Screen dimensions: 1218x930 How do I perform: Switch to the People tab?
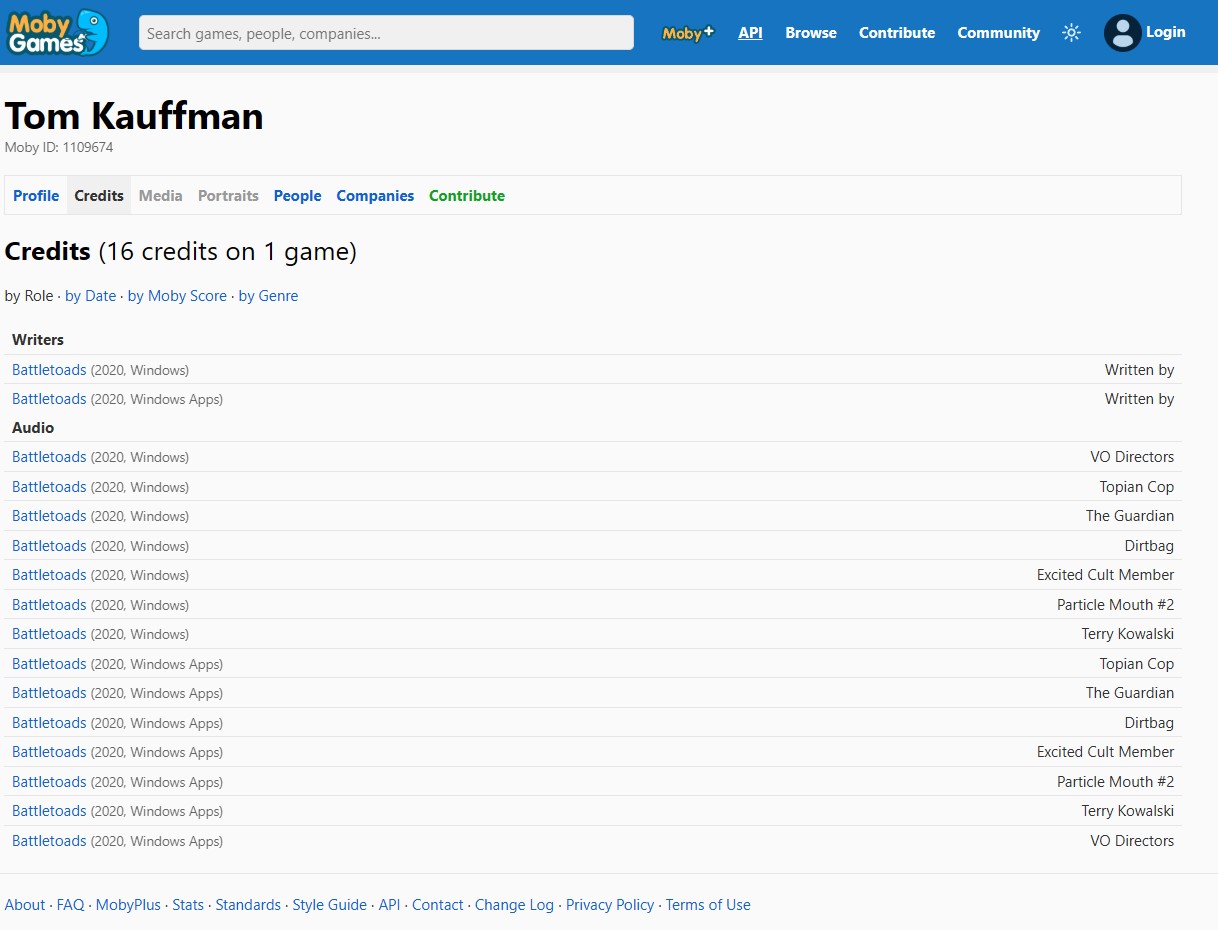(x=298, y=196)
